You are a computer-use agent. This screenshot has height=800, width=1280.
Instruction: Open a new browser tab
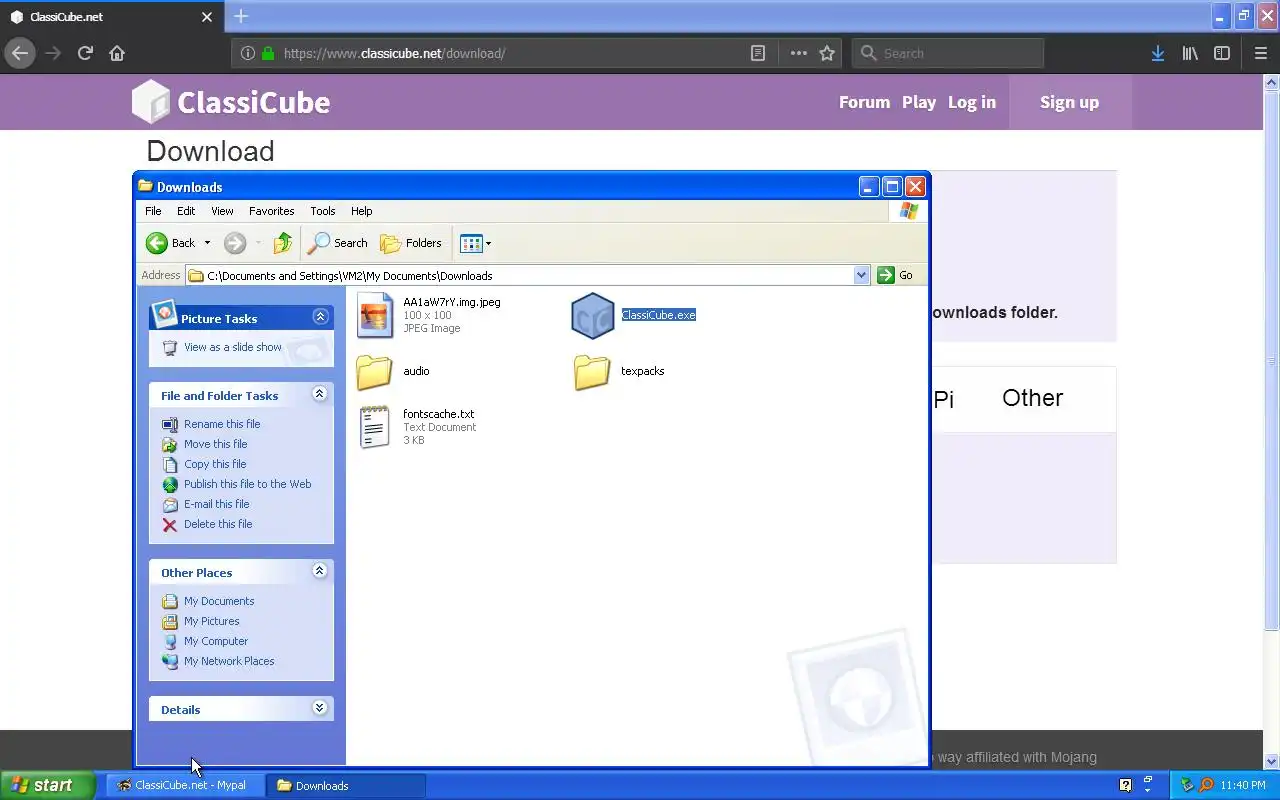point(241,16)
